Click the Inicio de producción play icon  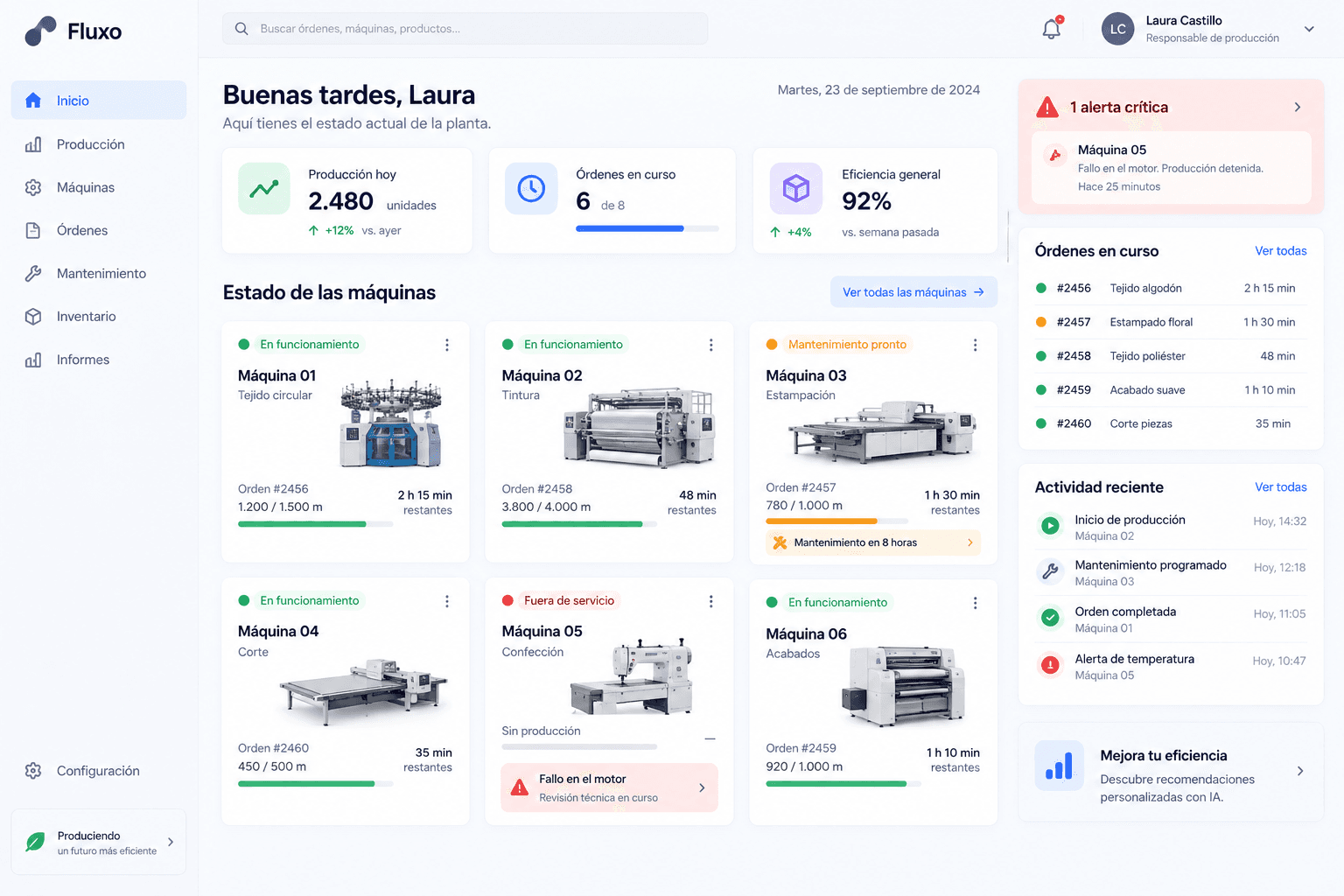tap(1050, 526)
